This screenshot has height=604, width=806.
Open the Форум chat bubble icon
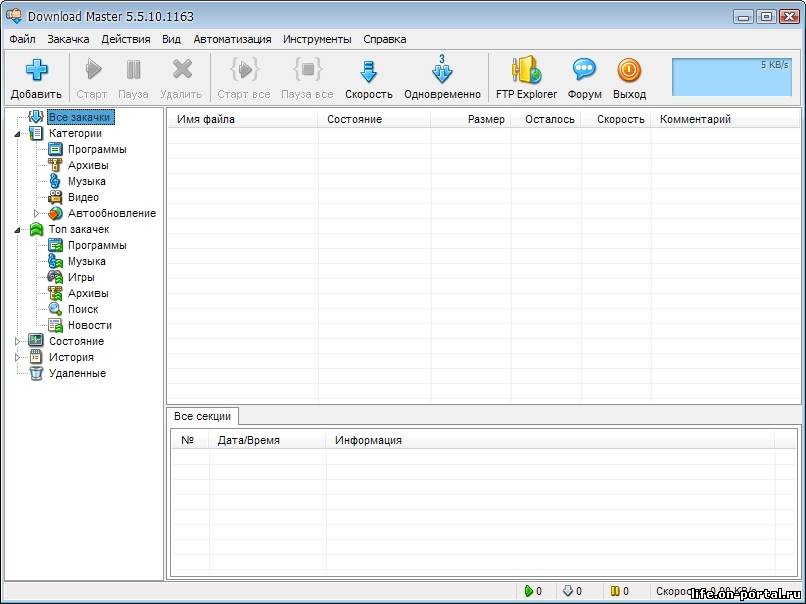(x=584, y=69)
